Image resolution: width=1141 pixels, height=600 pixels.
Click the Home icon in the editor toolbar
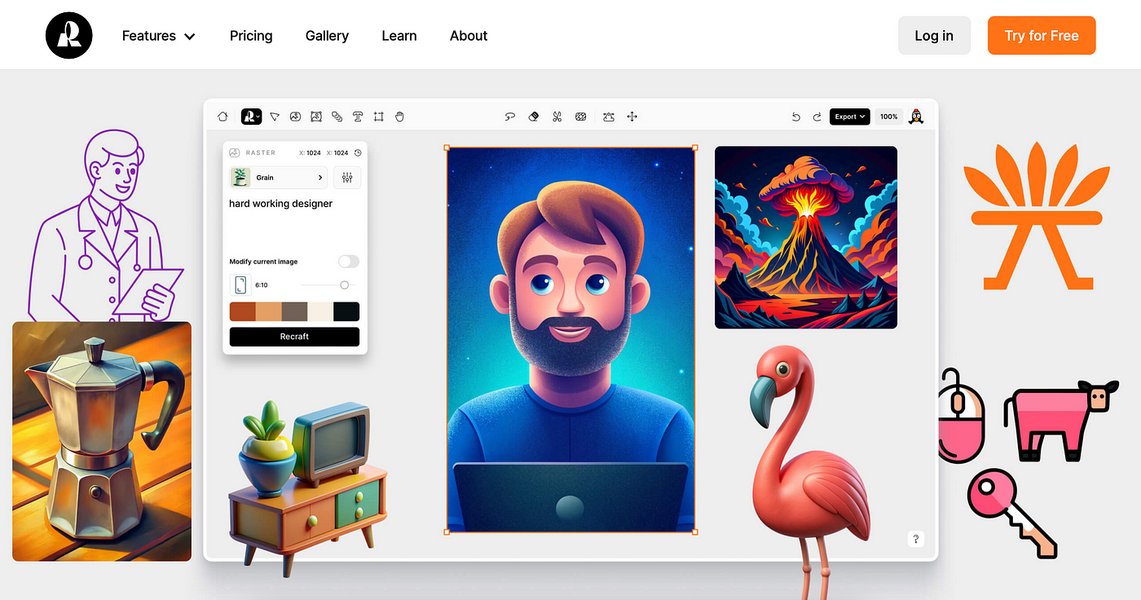222,116
